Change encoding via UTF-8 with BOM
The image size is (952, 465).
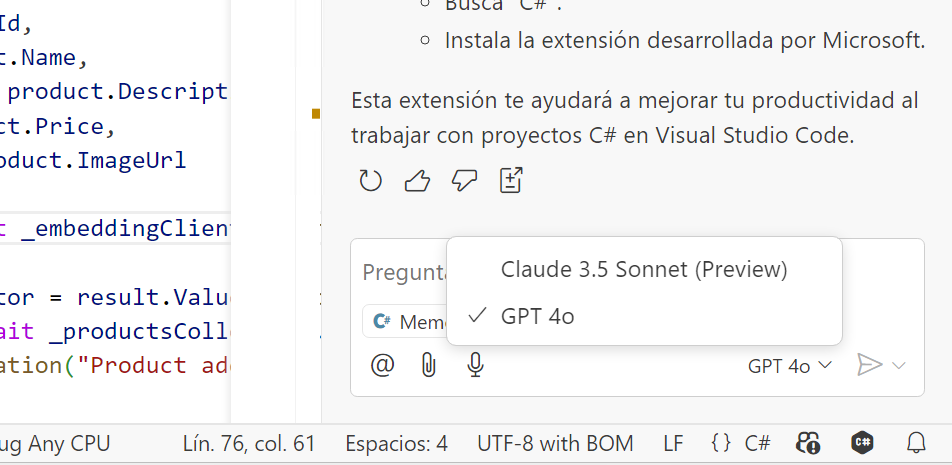pos(556,444)
